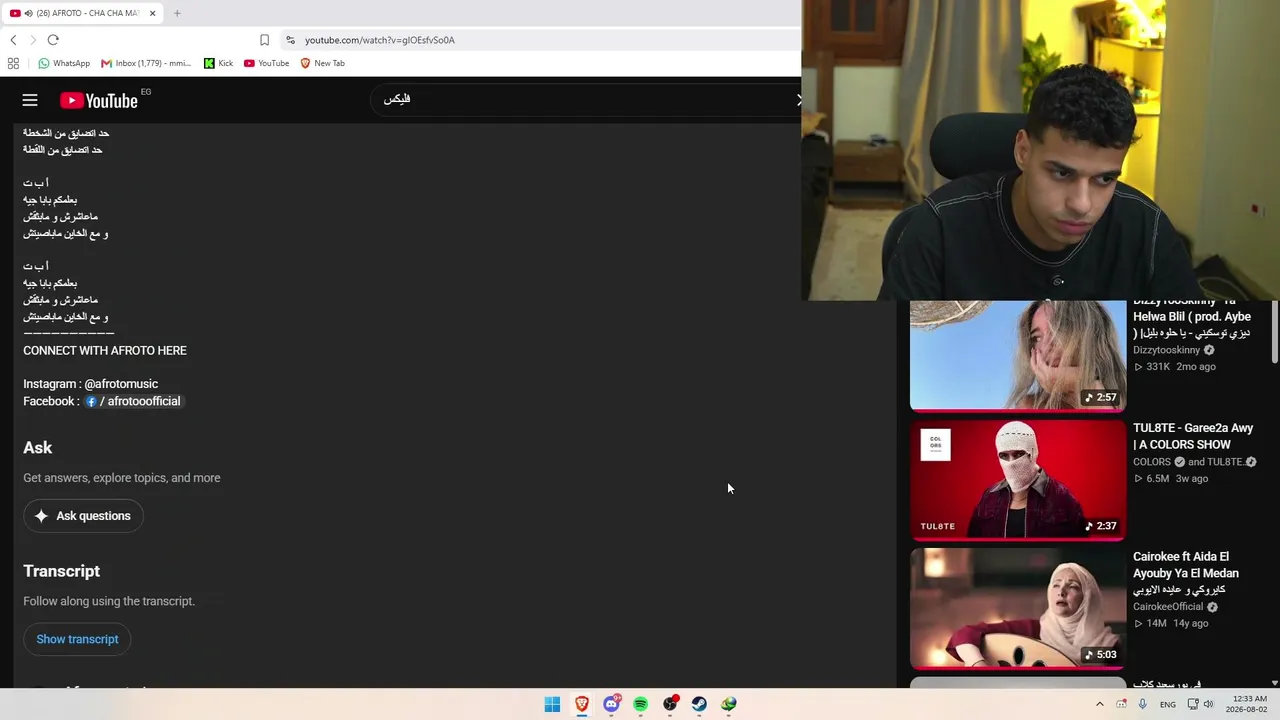1280x720 pixels.
Task: Open the Kick bookmark
Action: [x=218, y=63]
